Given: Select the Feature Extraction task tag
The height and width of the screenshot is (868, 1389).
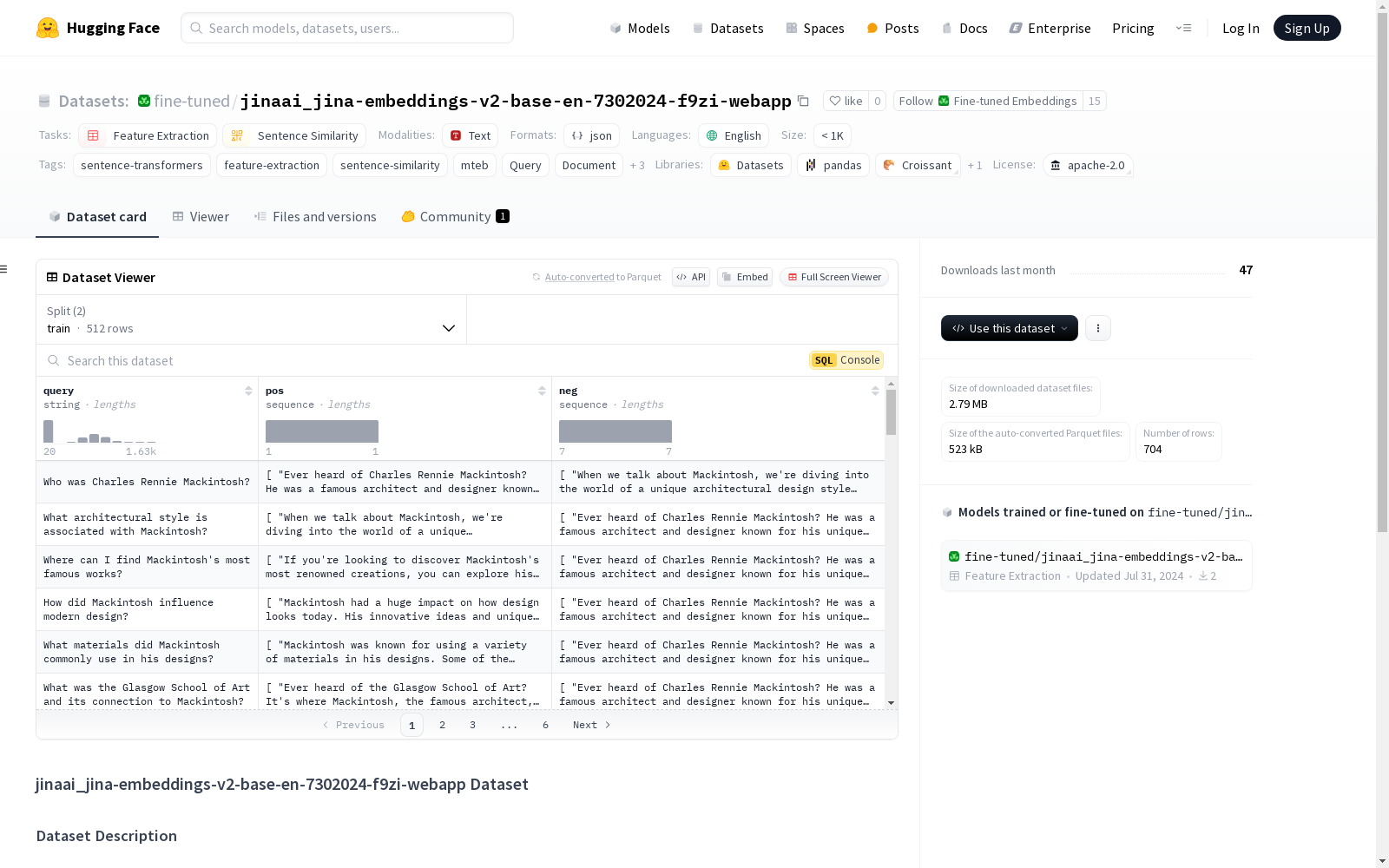Looking at the screenshot, I should pos(148,135).
